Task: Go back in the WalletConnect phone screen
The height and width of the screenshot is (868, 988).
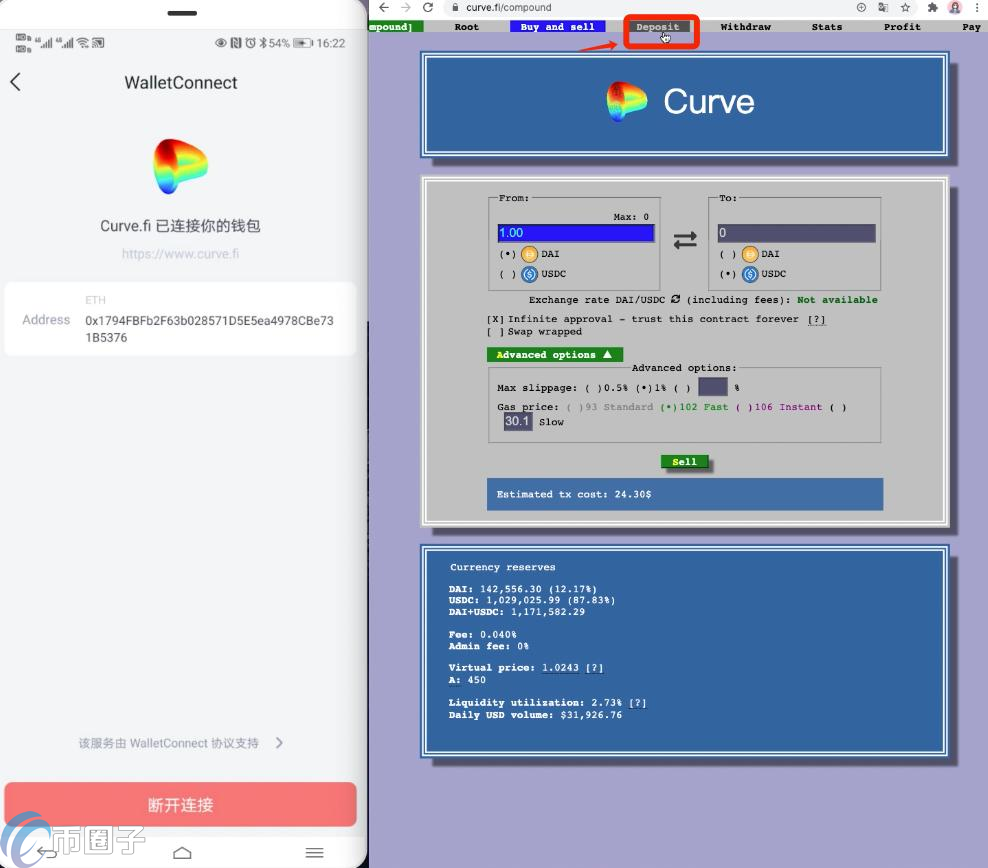Action: [16, 82]
